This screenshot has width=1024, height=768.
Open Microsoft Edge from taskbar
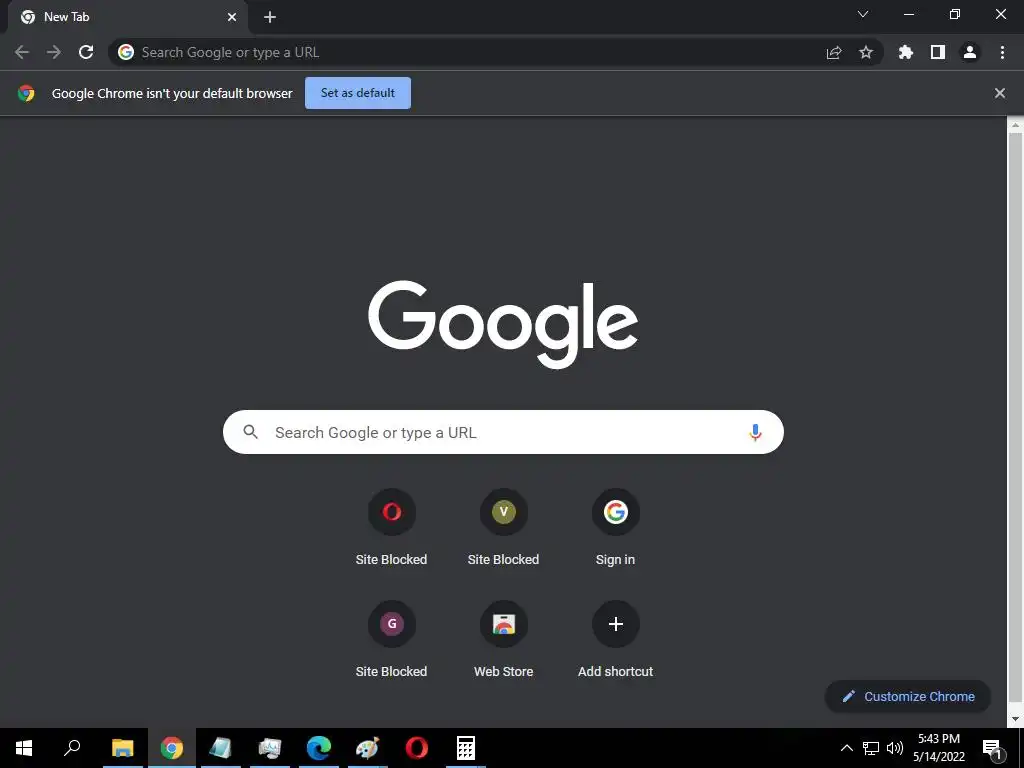[x=319, y=748]
